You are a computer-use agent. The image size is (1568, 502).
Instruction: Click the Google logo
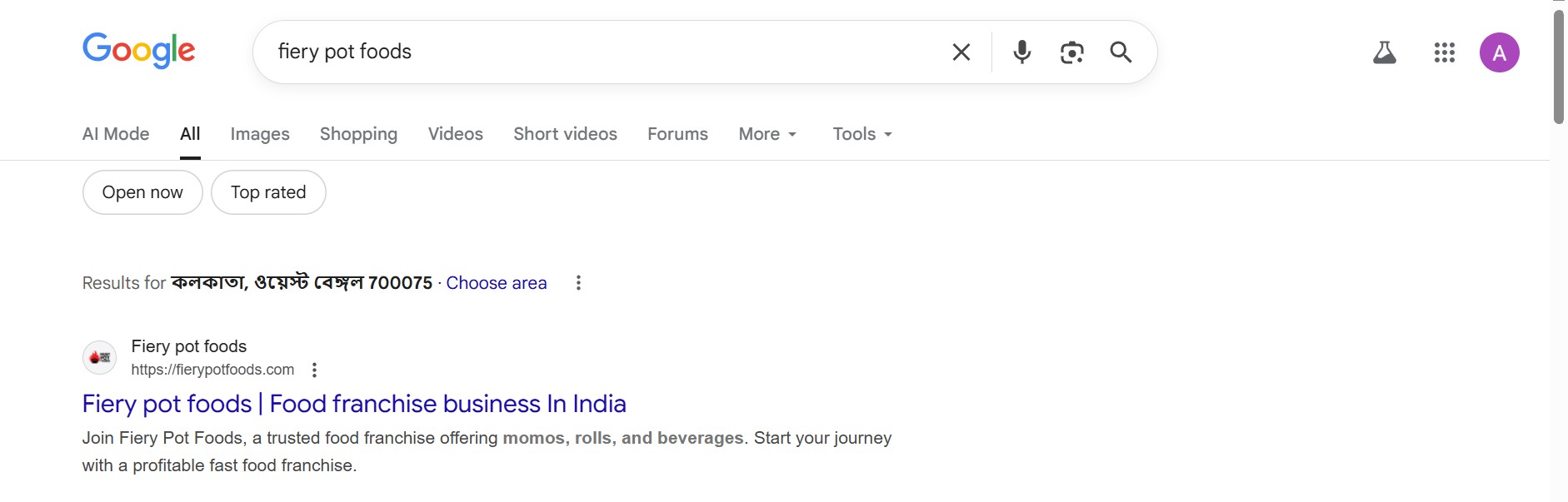point(138,51)
